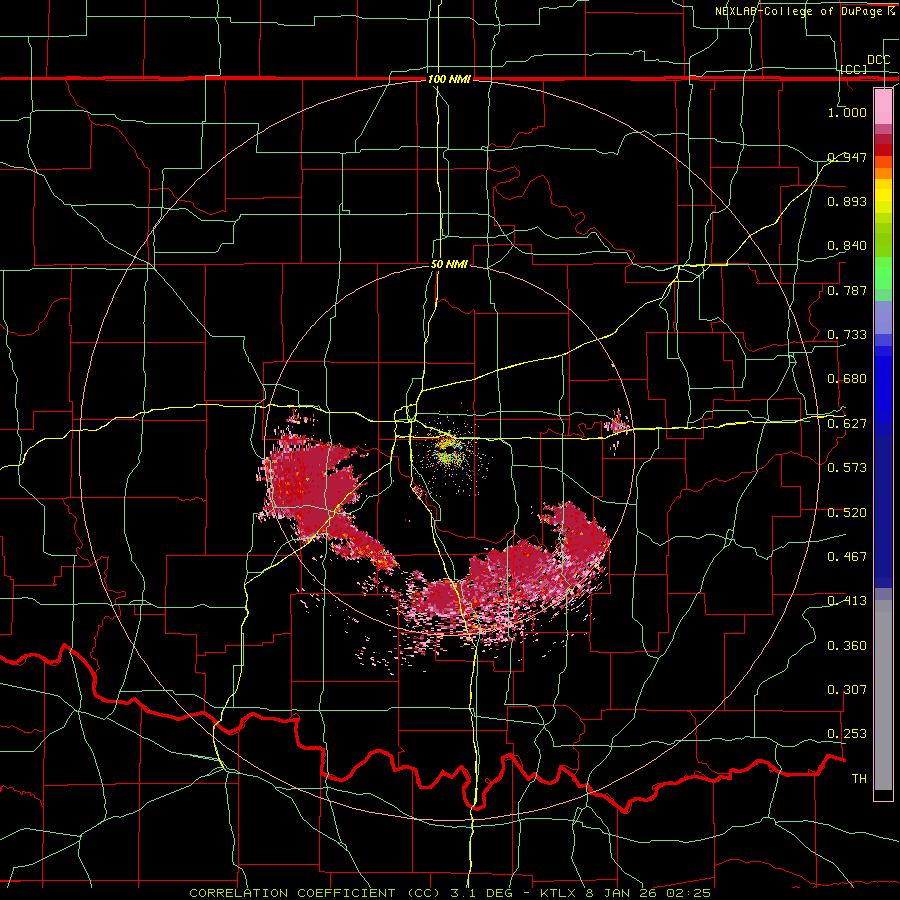Click the 0.893 scale value
The height and width of the screenshot is (900, 900).
(x=847, y=201)
